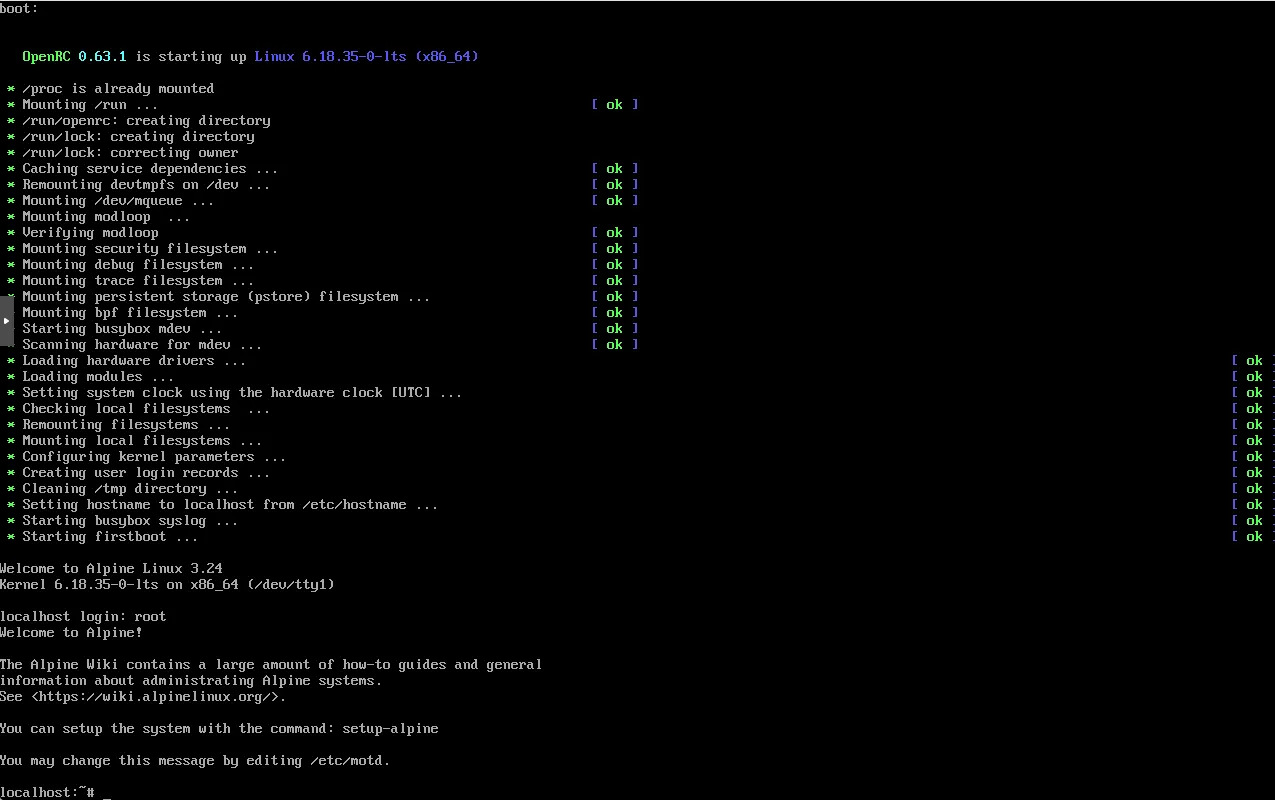Click 'boot:' text at top
This screenshot has width=1275, height=800.
[19, 8]
